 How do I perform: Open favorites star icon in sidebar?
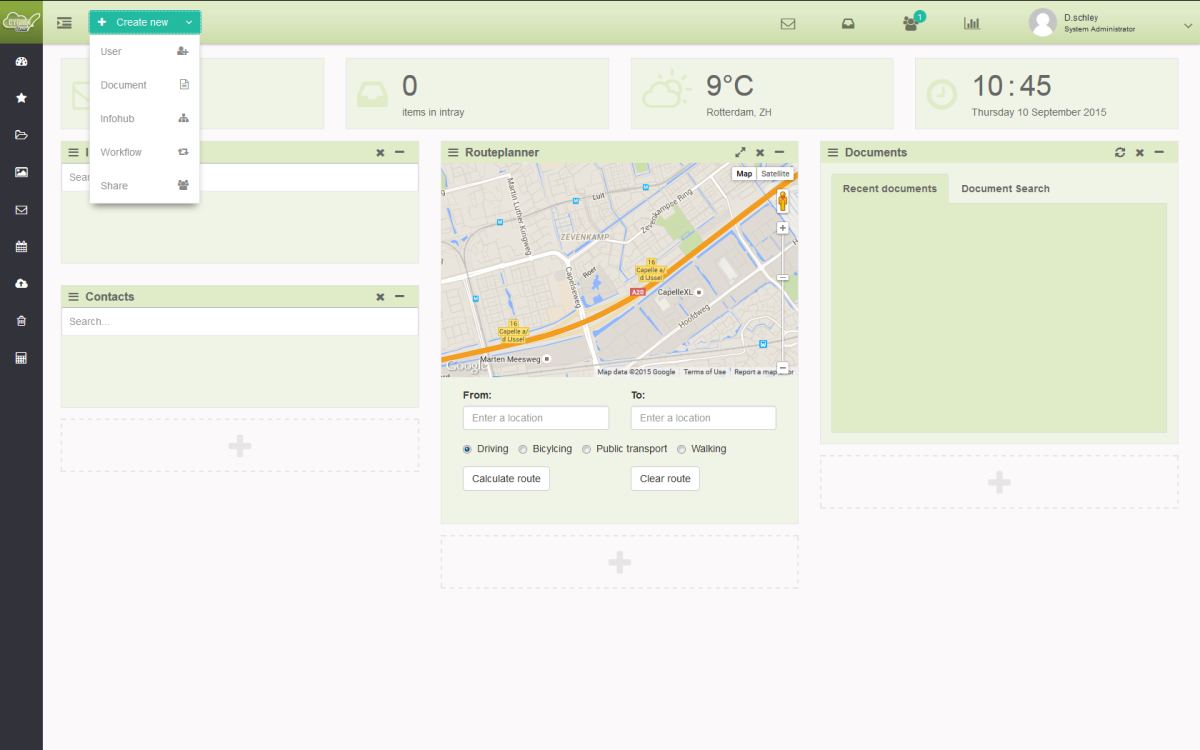pyautogui.click(x=21, y=98)
